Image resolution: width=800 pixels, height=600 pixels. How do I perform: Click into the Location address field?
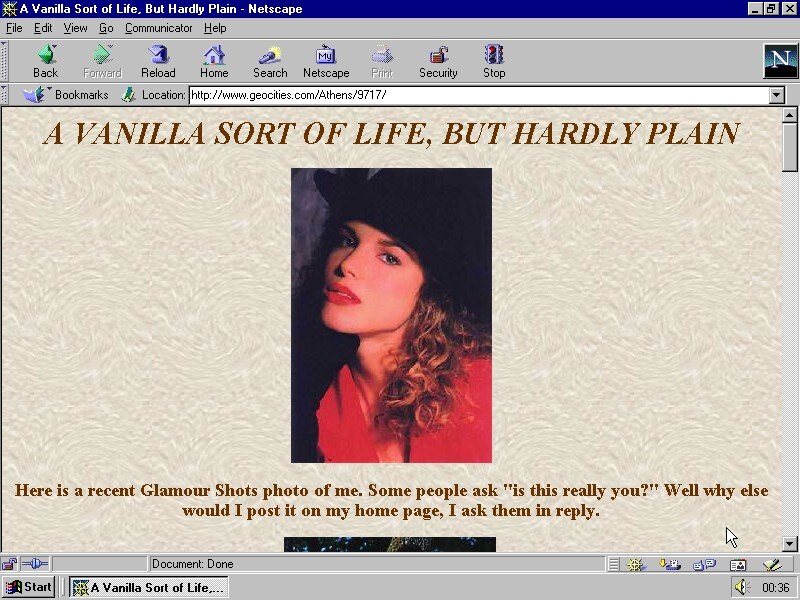[x=479, y=95]
